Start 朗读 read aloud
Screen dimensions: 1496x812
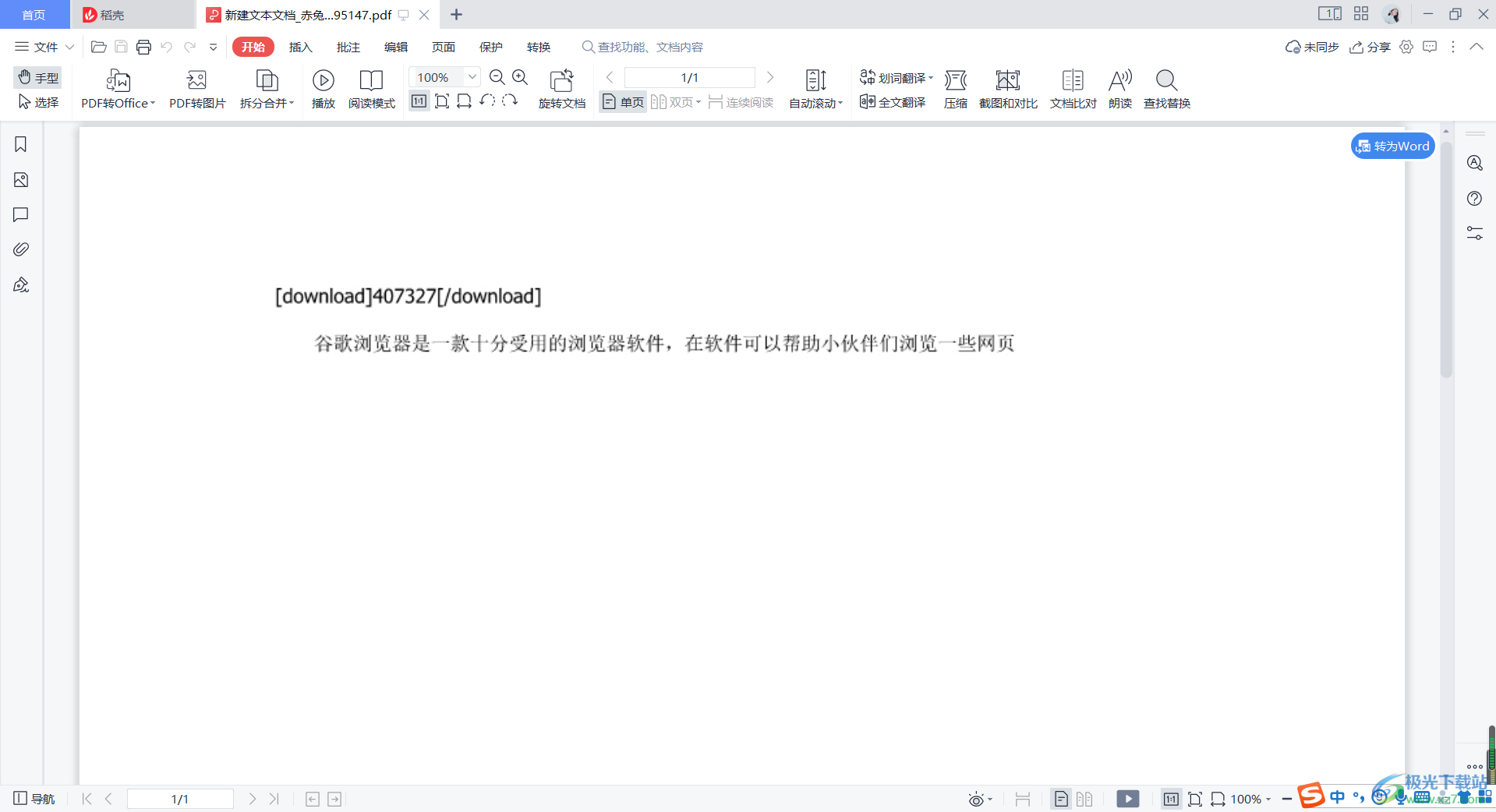pyautogui.click(x=1120, y=89)
